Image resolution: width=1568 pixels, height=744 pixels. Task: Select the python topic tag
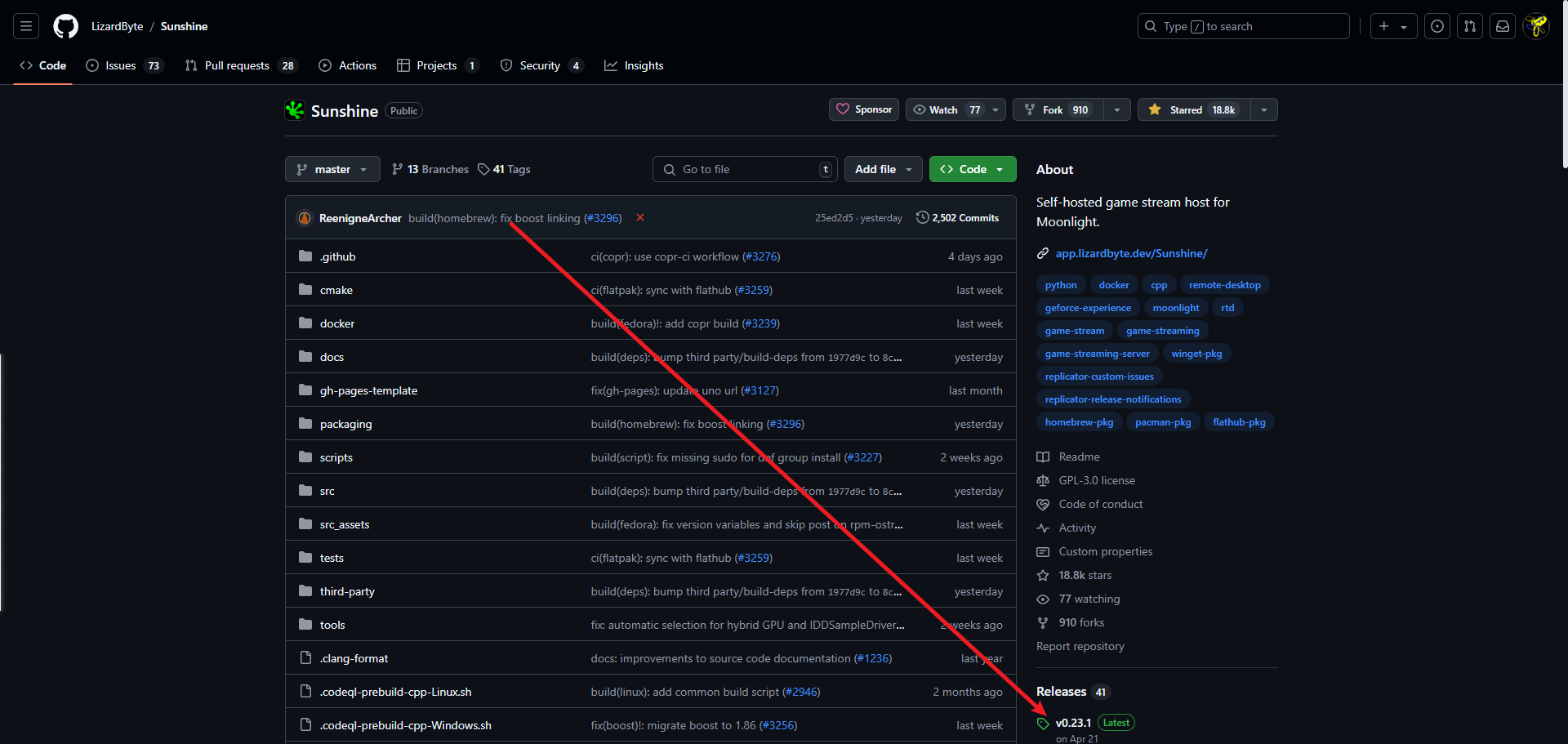1061,285
